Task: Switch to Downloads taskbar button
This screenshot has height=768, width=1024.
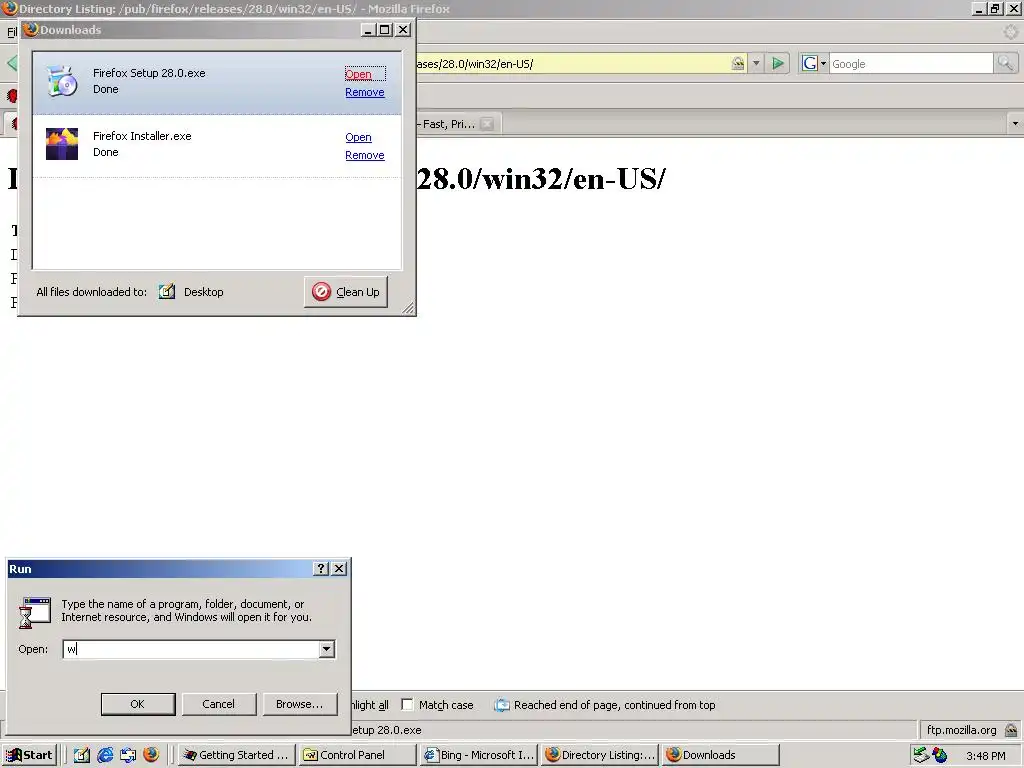Action: tap(720, 755)
